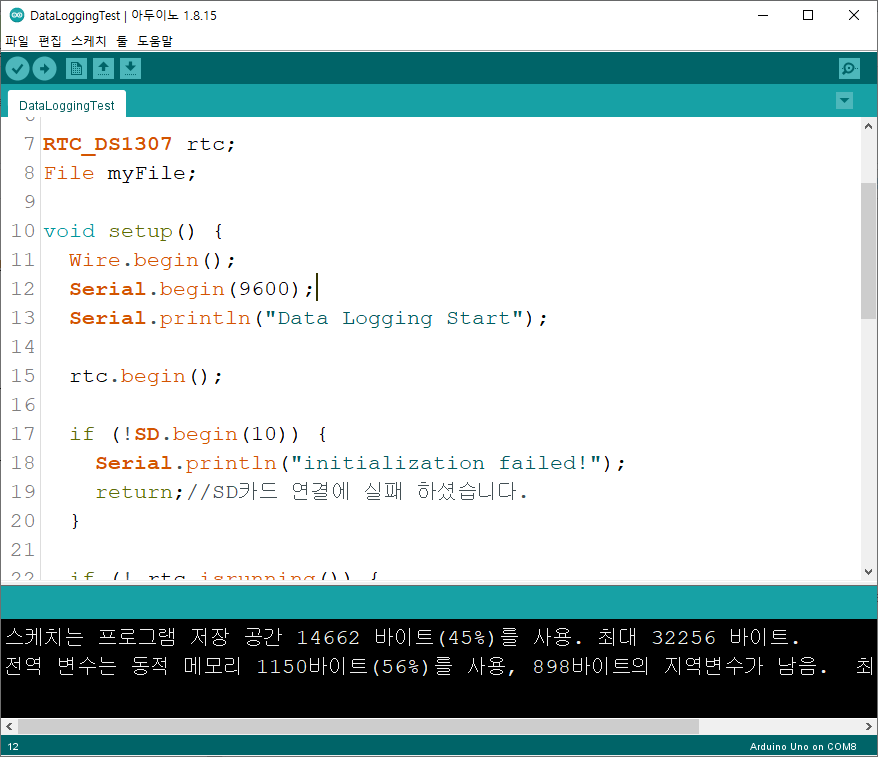Click the editor scroll down arrow
The height and width of the screenshot is (757, 878).
pyautogui.click(x=868, y=572)
